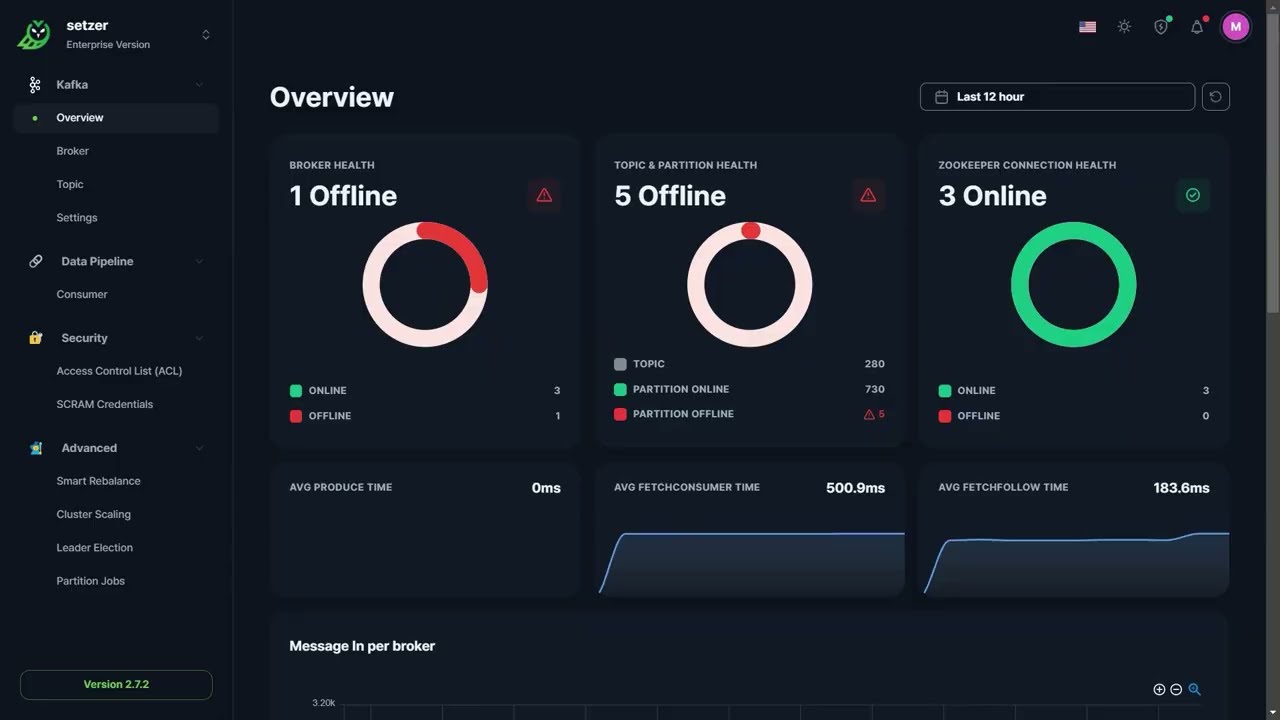Click Broker Health warning triangle icon

tap(544, 195)
